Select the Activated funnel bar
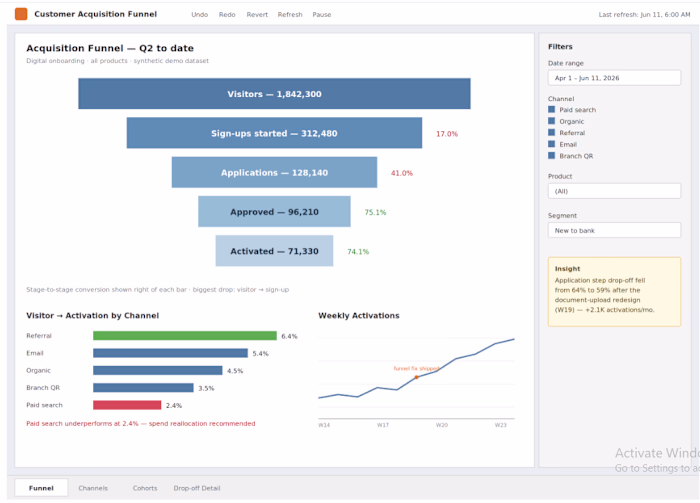This screenshot has height=503, width=700. (x=274, y=251)
